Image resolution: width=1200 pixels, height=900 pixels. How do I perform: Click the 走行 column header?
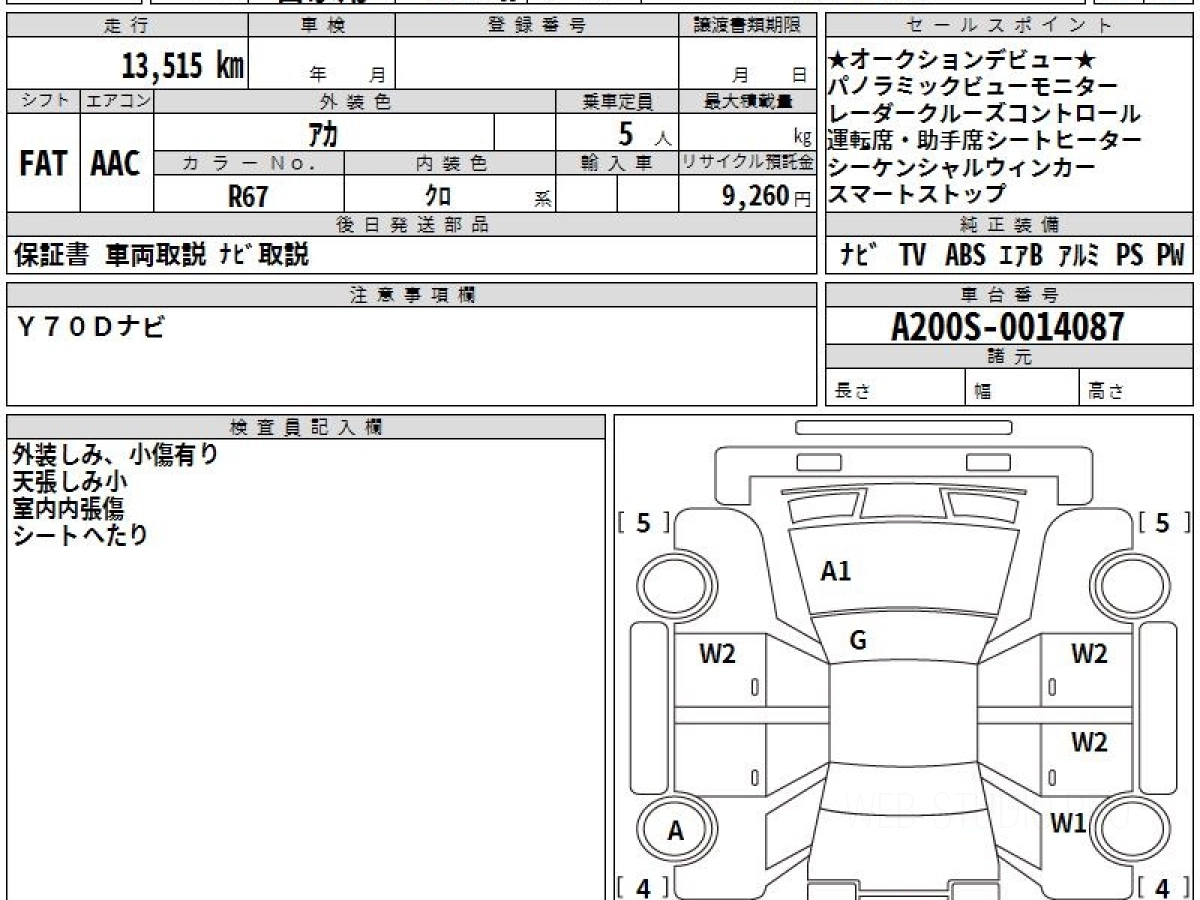[x=126, y=26]
